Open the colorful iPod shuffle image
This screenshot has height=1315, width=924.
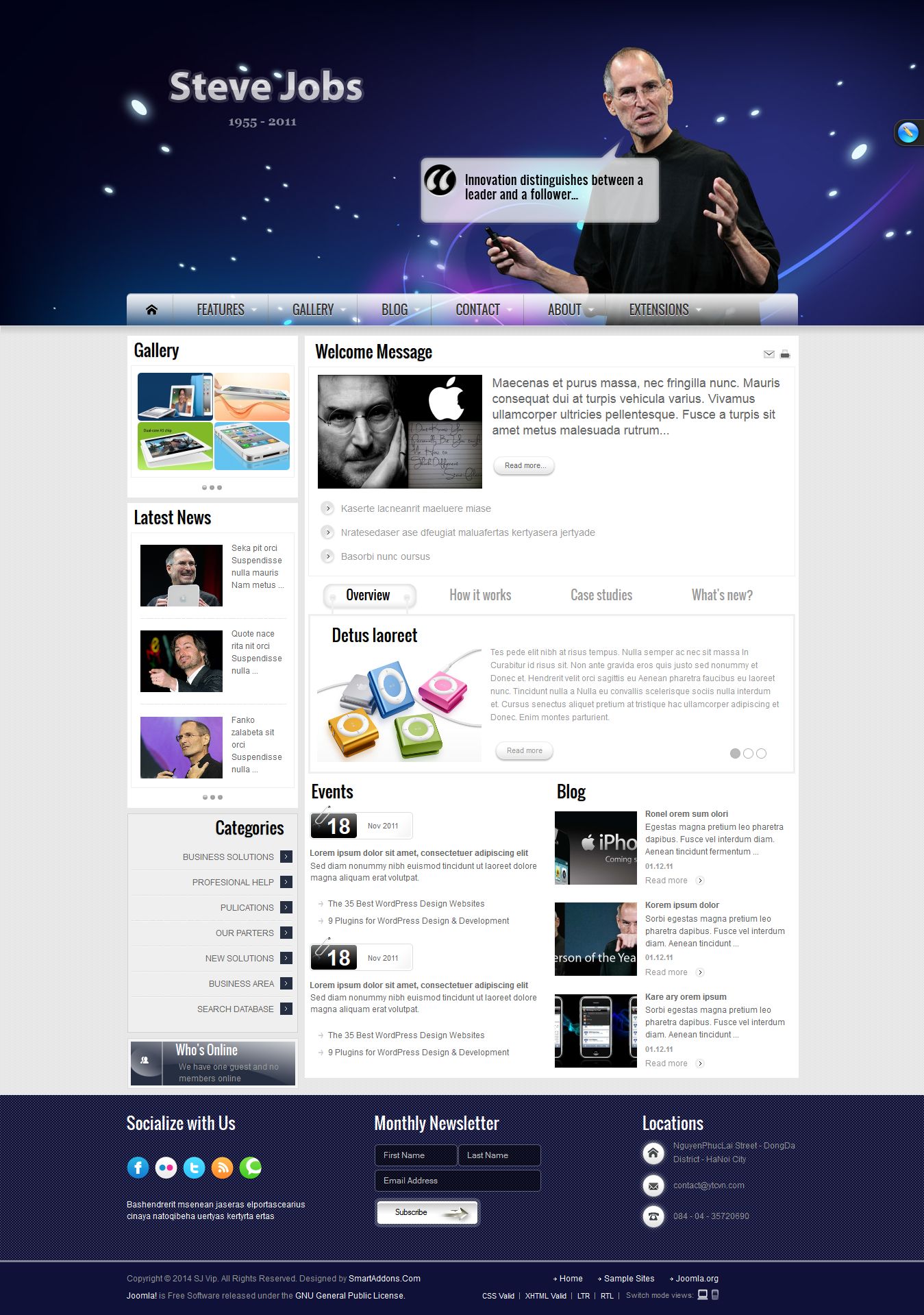[399, 705]
